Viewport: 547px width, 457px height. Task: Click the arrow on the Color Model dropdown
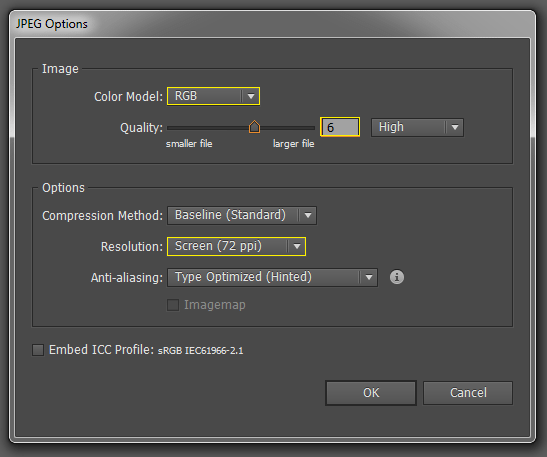251,96
